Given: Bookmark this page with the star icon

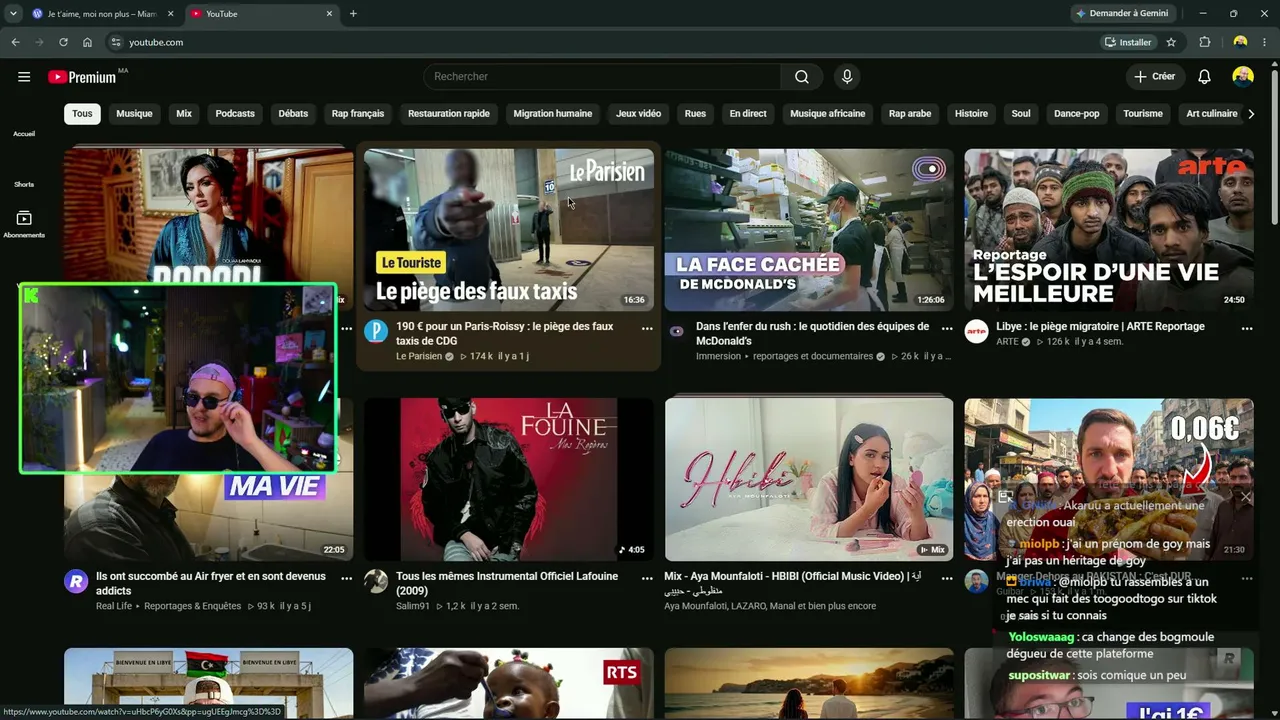Looking at the screenshot, I should click(1171, 42).
